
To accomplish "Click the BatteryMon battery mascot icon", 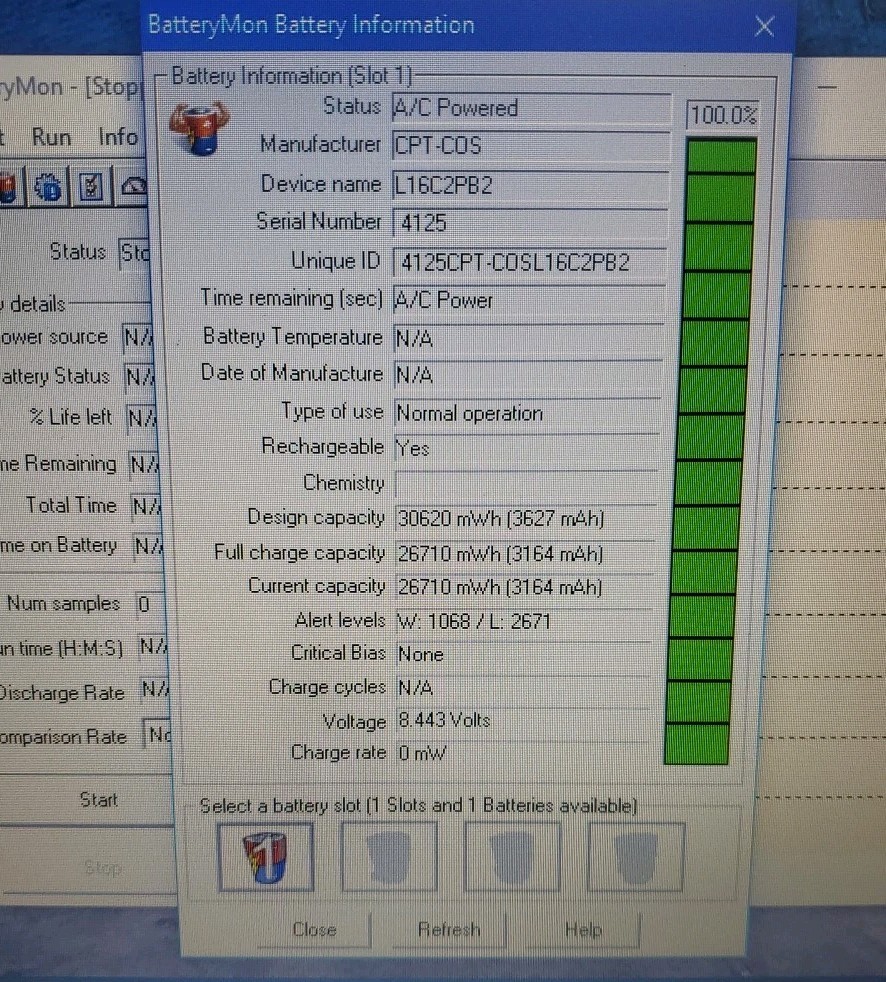I will pos(200,129).
